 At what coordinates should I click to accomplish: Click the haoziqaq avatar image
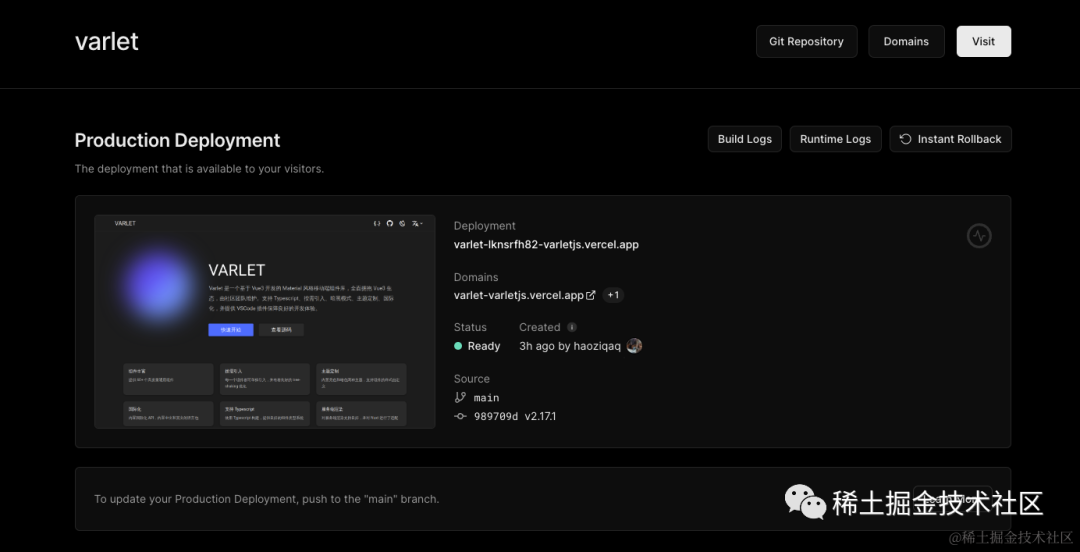(x=634, y=346)
